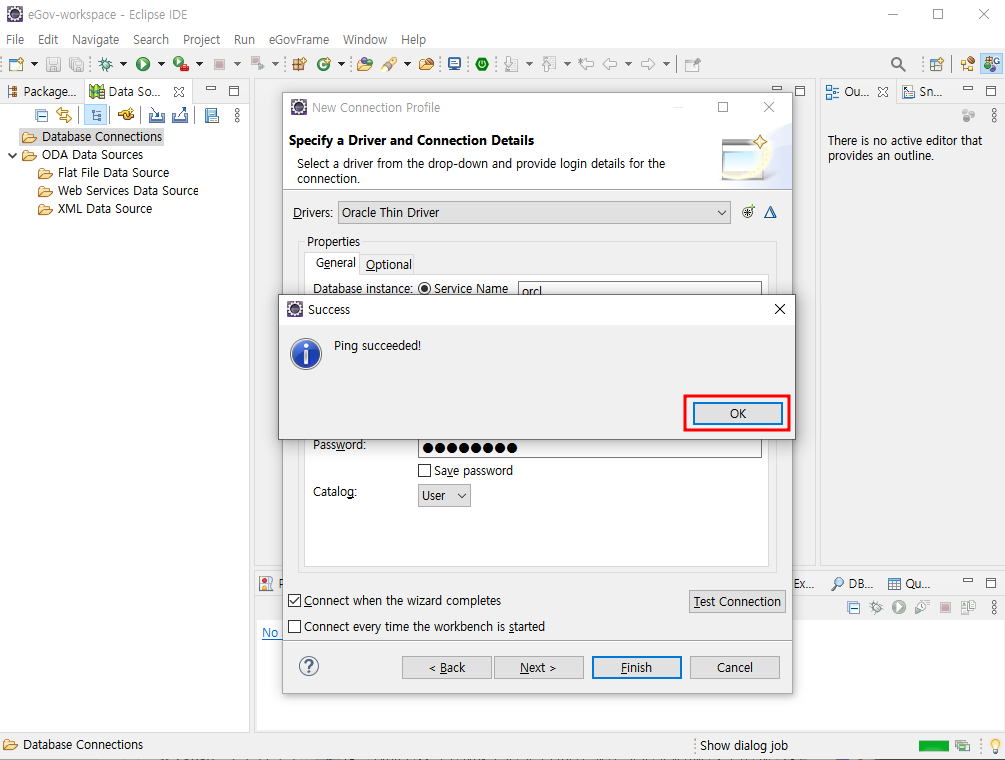The width and height of the screenshot is (1005, 760).
Task: Click the New wizard toolbar icon
Action: [17, 64]
